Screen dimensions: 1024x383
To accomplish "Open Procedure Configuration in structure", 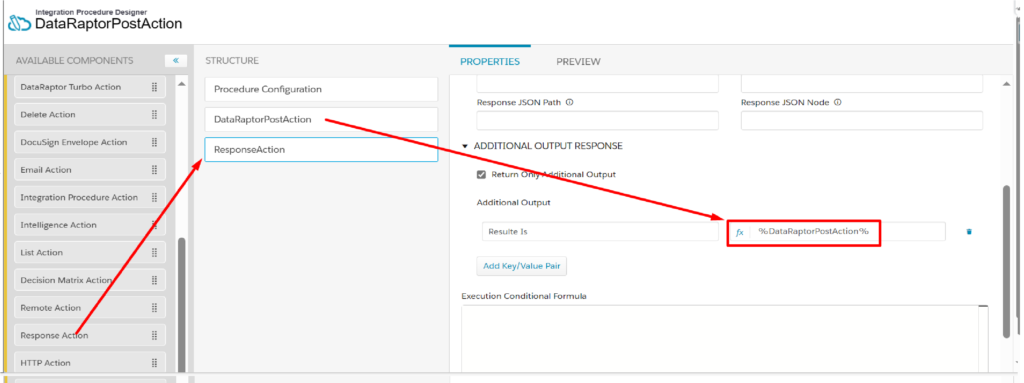I will [321, 89].
